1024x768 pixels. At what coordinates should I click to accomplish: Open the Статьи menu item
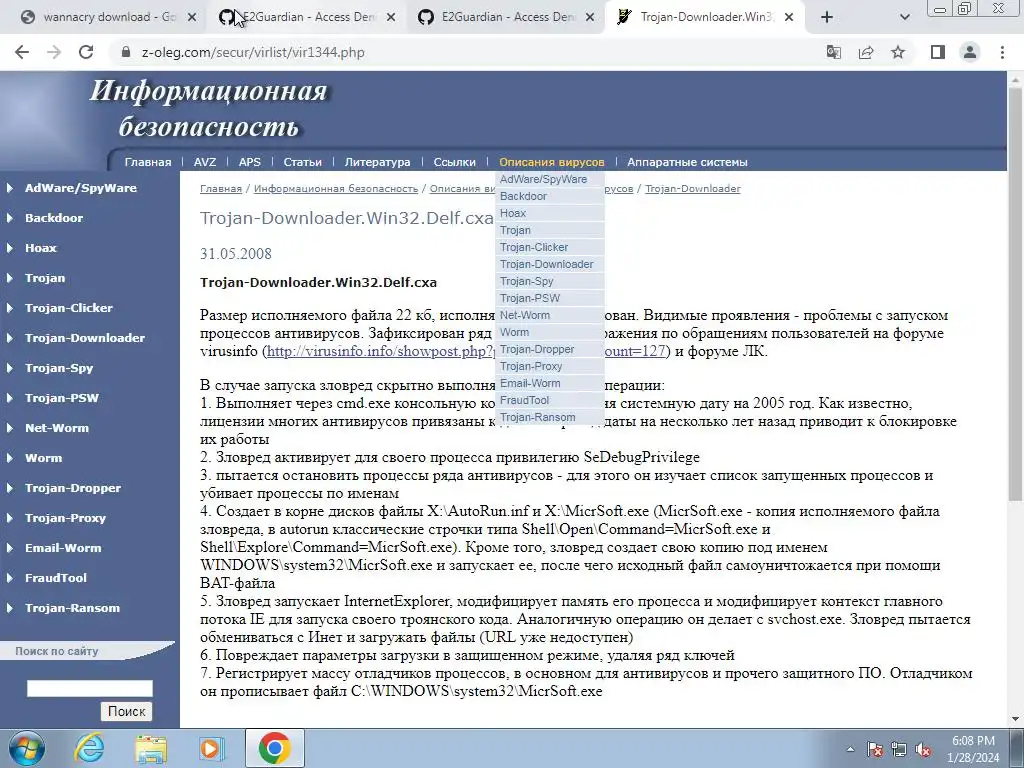click(302, 162)
